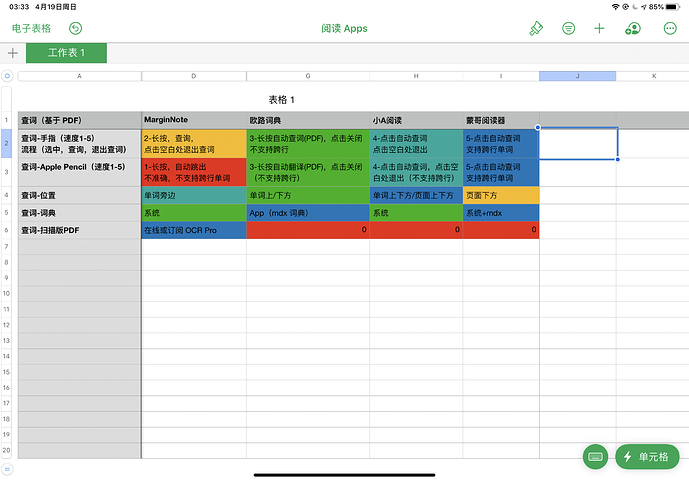The width and height of the screenshot is (689, 481).
Task: Select the row 6 header number
Action: [6, 230]
